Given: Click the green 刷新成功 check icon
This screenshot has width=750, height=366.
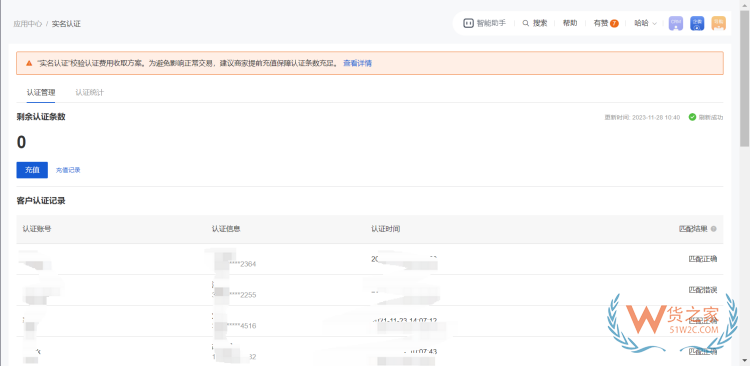Looking at the screenshot, I should (x=692, y=117).
